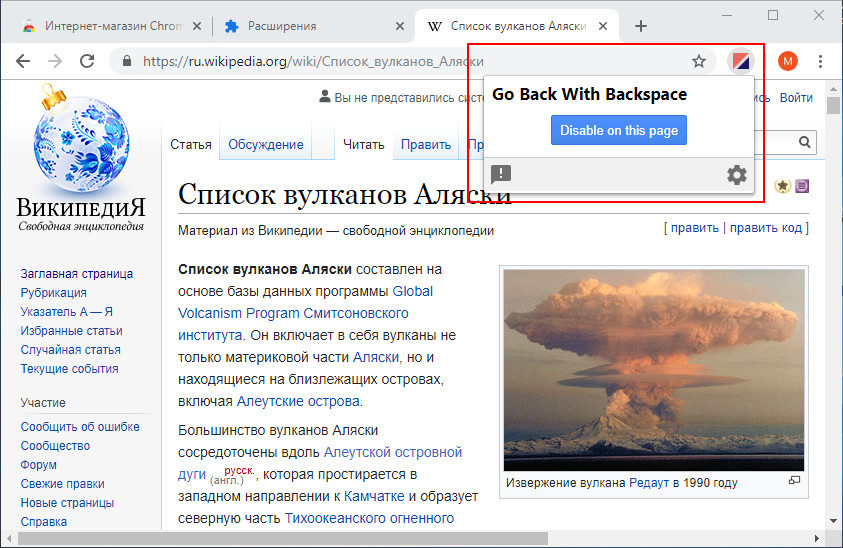Select the Читать tab
The height and width of the screenshot is (548, 843).
363,145
